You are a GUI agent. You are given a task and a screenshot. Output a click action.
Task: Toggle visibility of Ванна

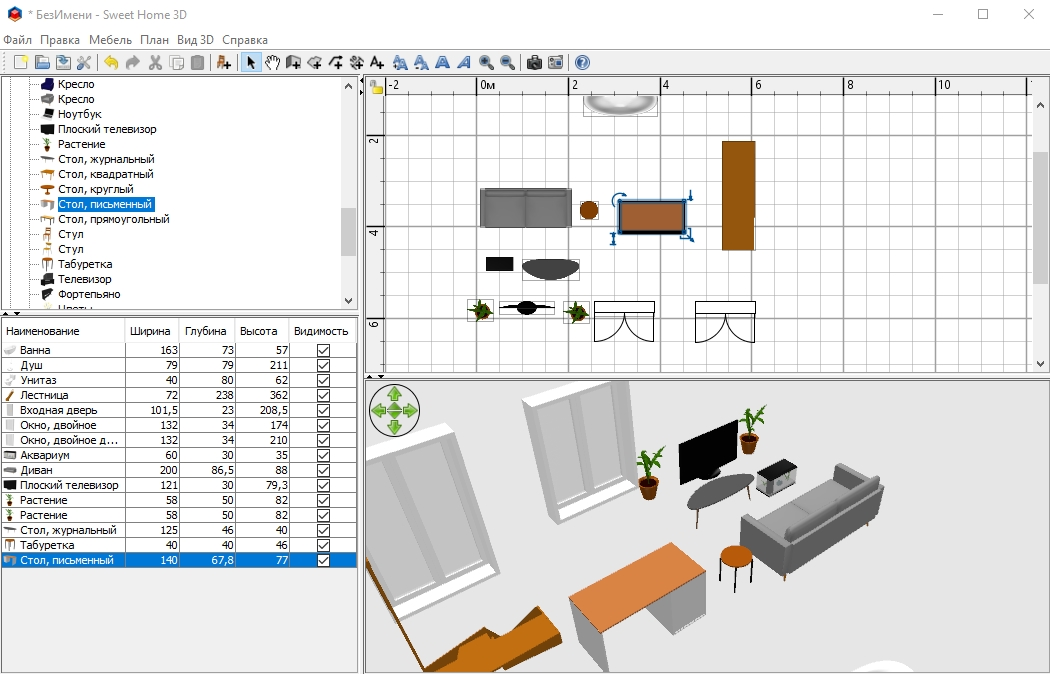323,350
